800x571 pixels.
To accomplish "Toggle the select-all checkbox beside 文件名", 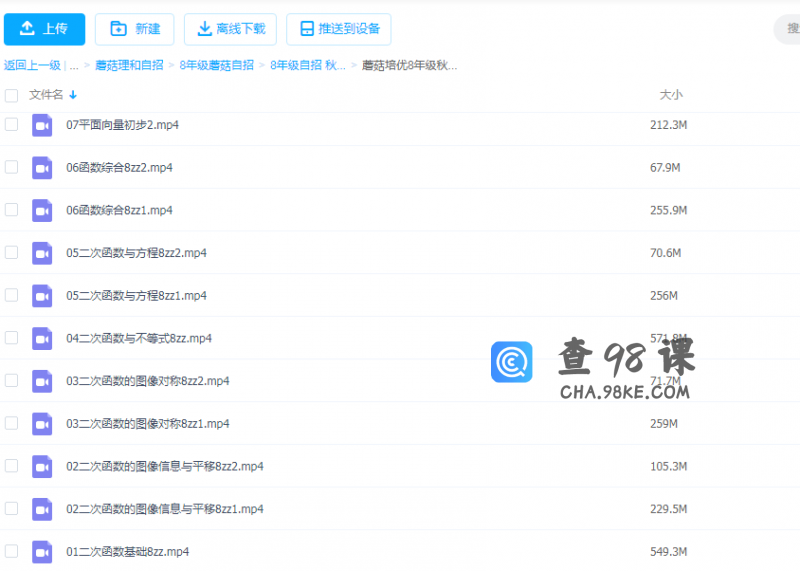I will tap(11, 95).
